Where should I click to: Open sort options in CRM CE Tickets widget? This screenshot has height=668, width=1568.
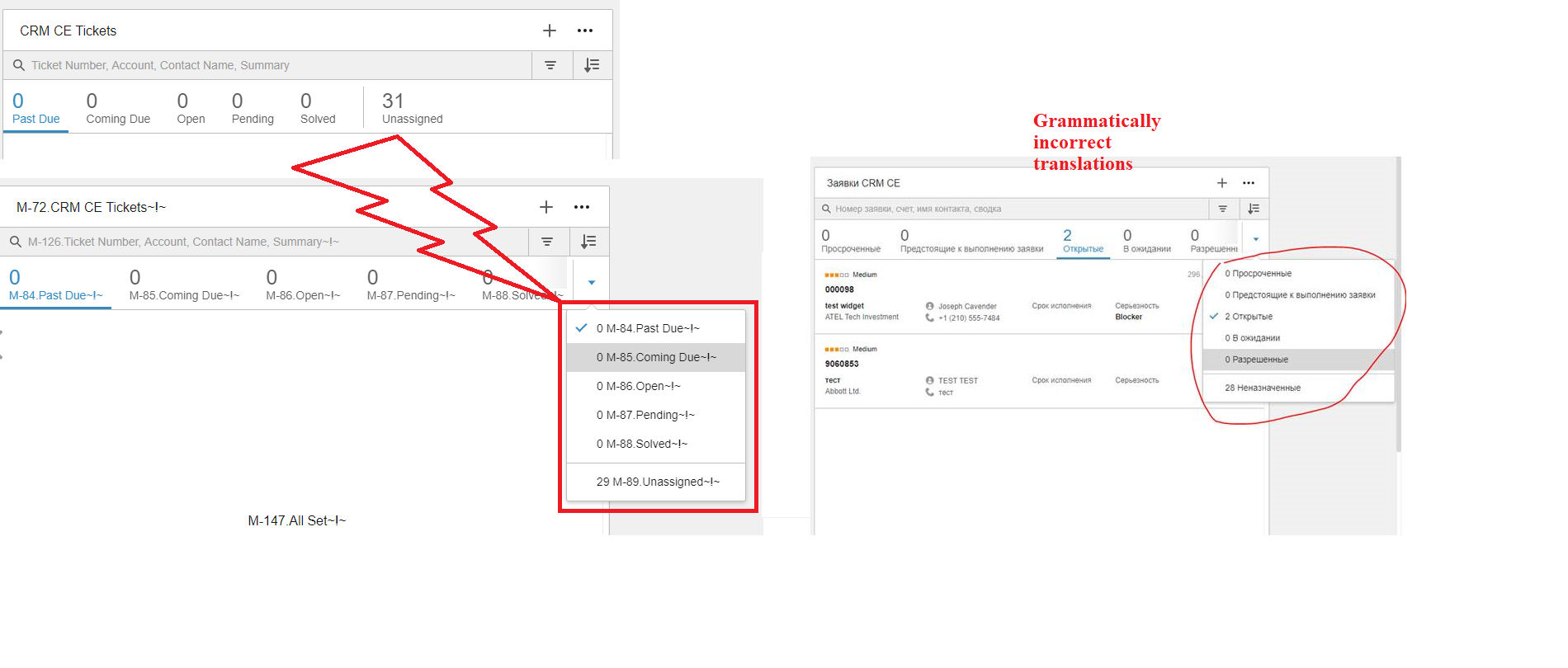(x=592, y=65)
